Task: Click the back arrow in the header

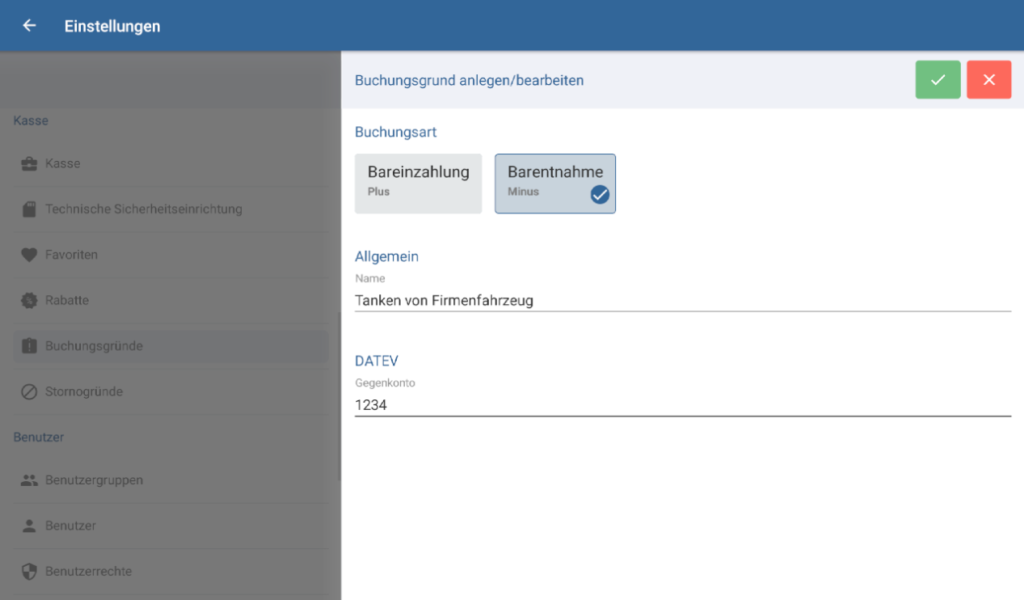Action: point(28,26)
